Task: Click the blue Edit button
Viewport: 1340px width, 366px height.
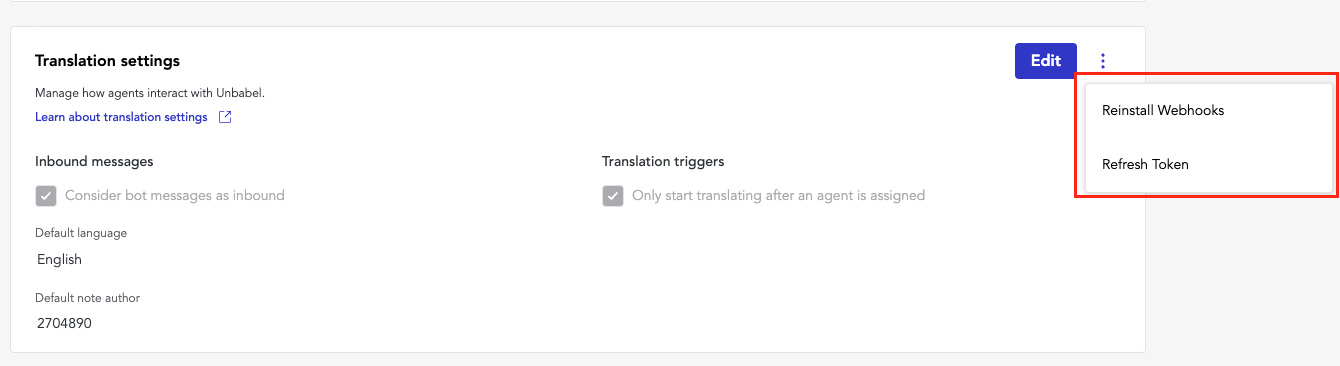Action: 1046,61
